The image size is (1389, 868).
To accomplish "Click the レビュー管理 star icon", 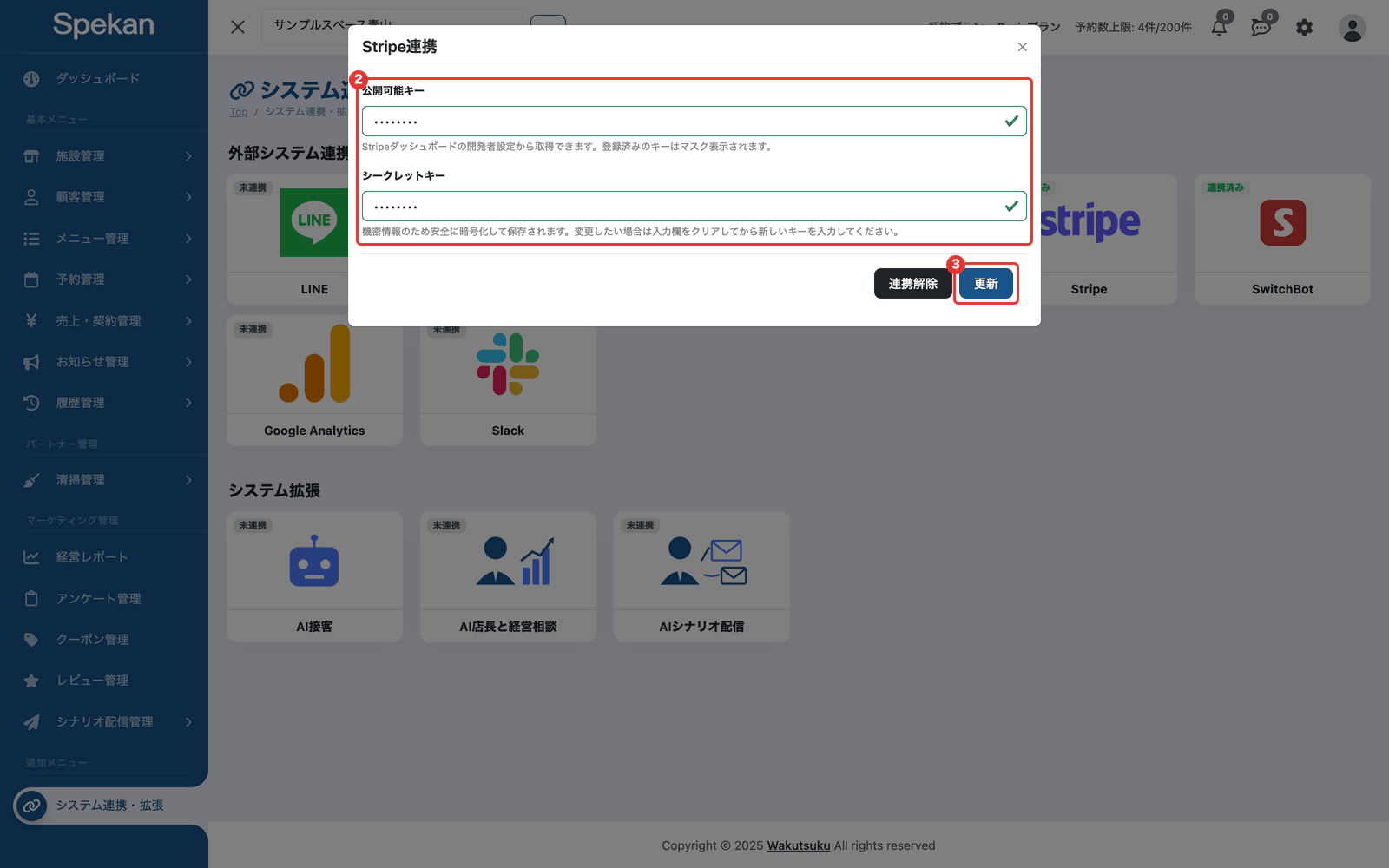I will 31,681.
